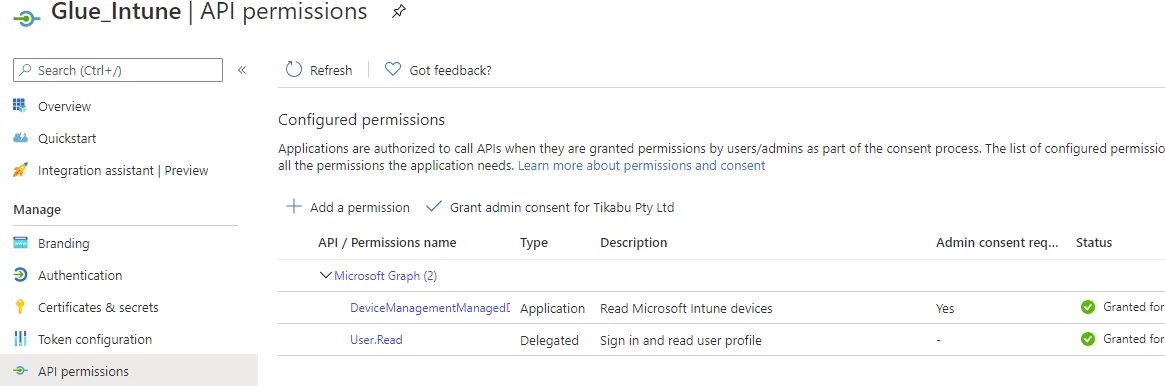Screen dimensions: 1165x386
Task: Click the Certificates & secrets key icon
Action: (x=20, y=307)
